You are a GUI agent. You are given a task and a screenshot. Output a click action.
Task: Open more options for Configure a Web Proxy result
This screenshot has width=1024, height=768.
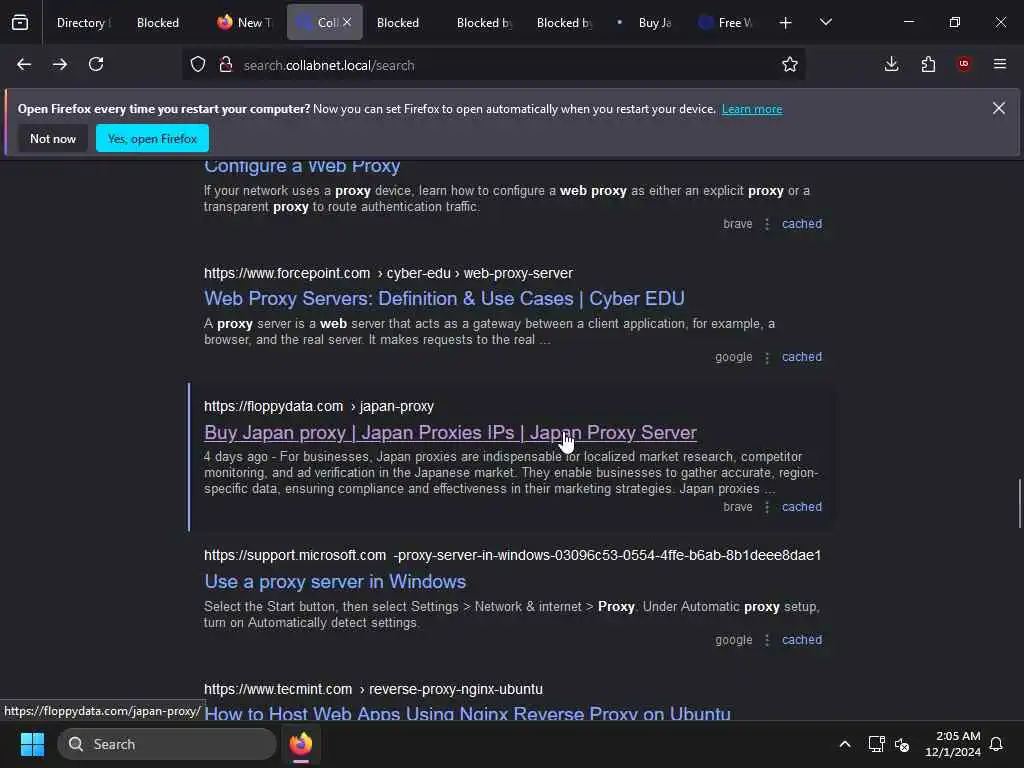[767, 225]
